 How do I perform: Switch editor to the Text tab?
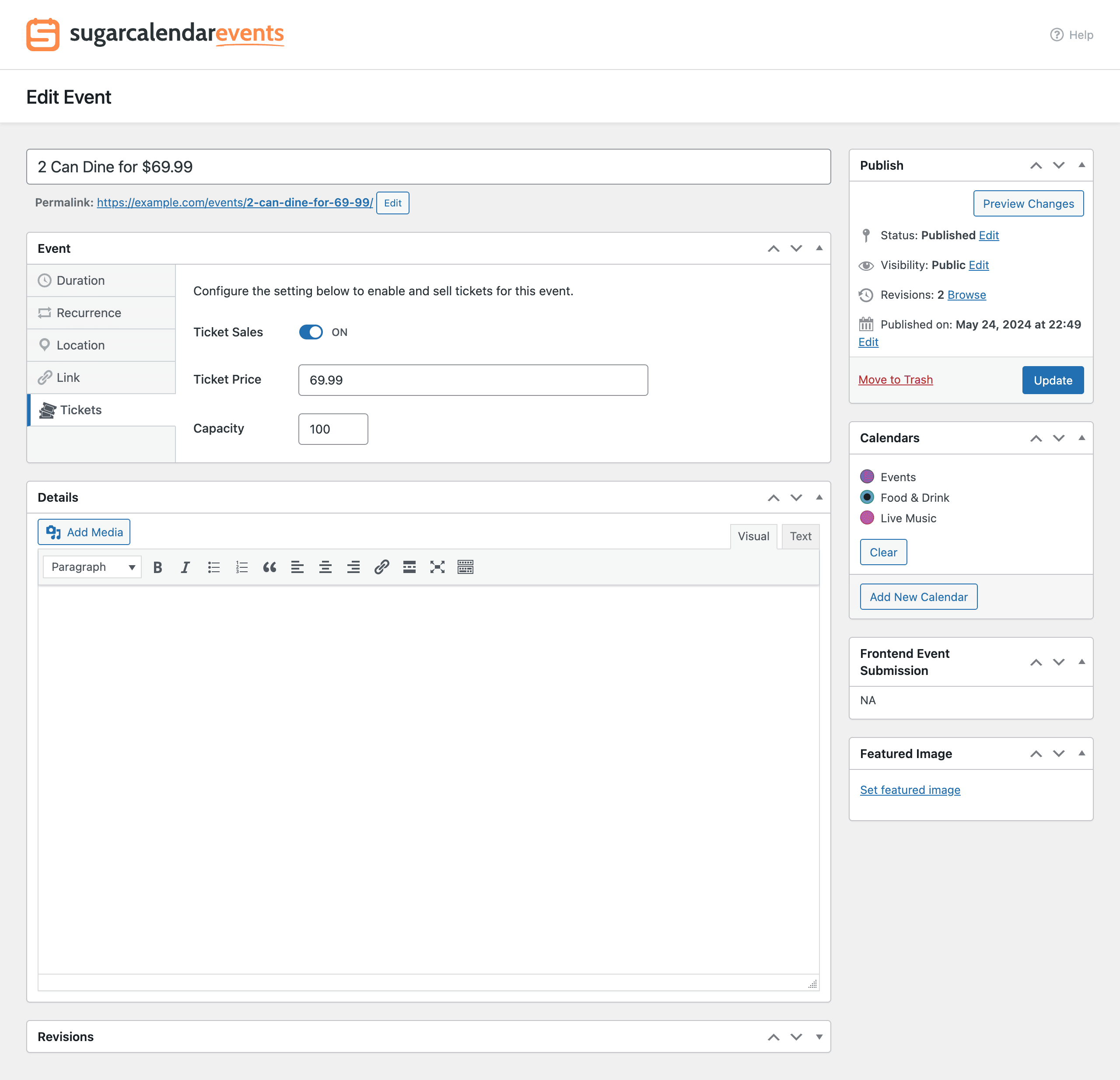[800, 536]
